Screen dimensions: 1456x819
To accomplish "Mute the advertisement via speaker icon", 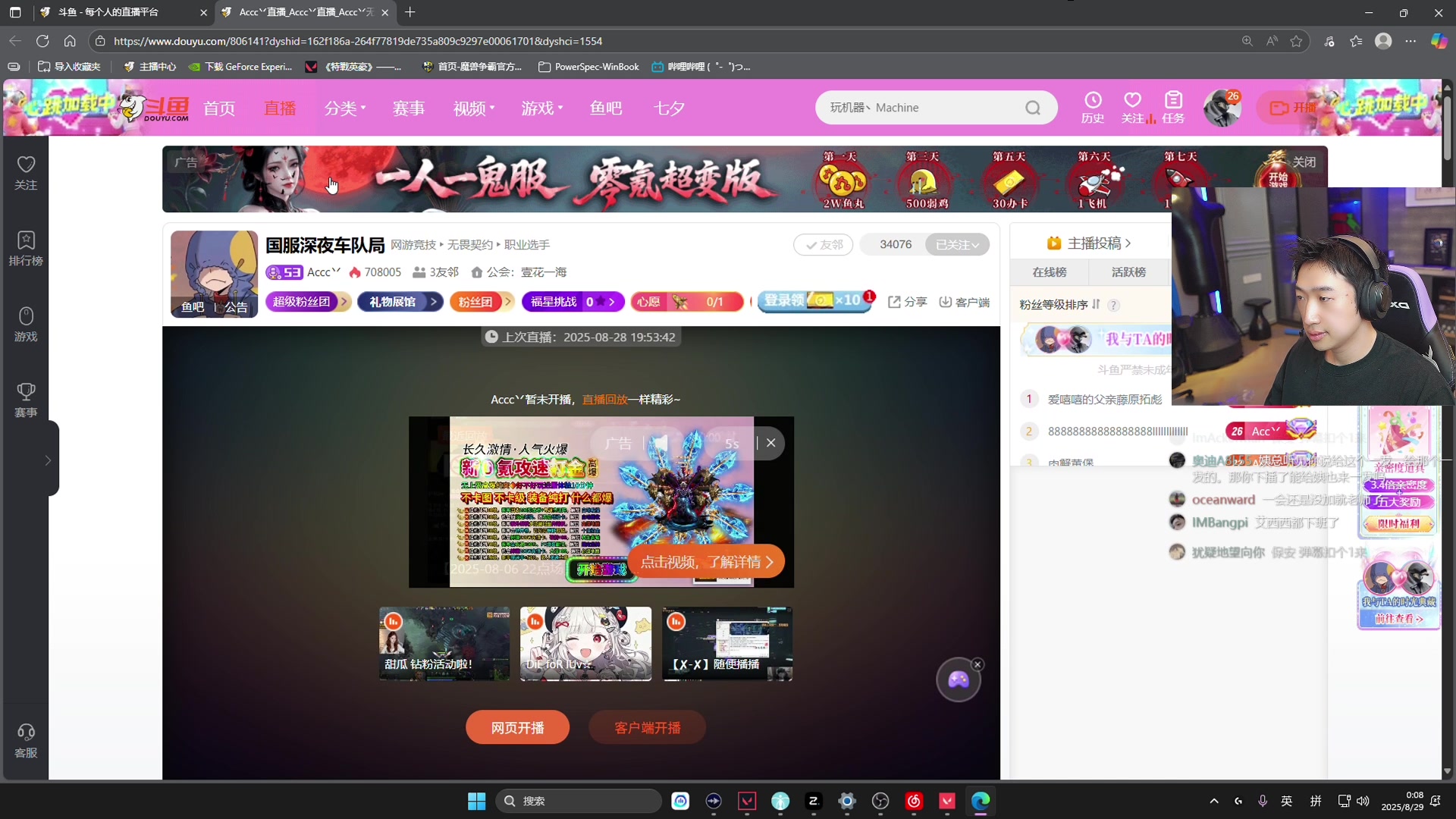I will coord(662,444).
